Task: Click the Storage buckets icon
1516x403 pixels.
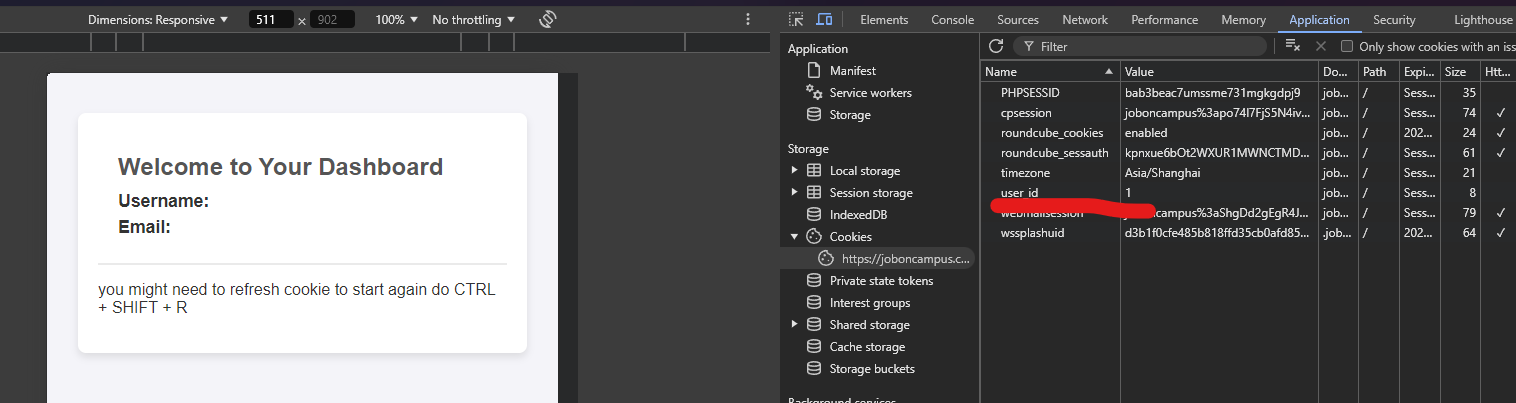Action: (x=814, y=369)
